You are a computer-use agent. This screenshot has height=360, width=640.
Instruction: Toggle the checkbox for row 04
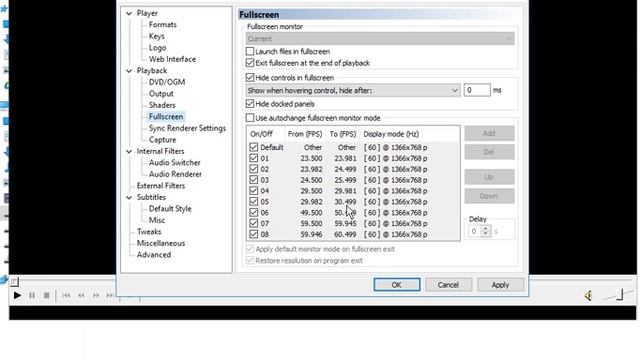click(253, 191)
